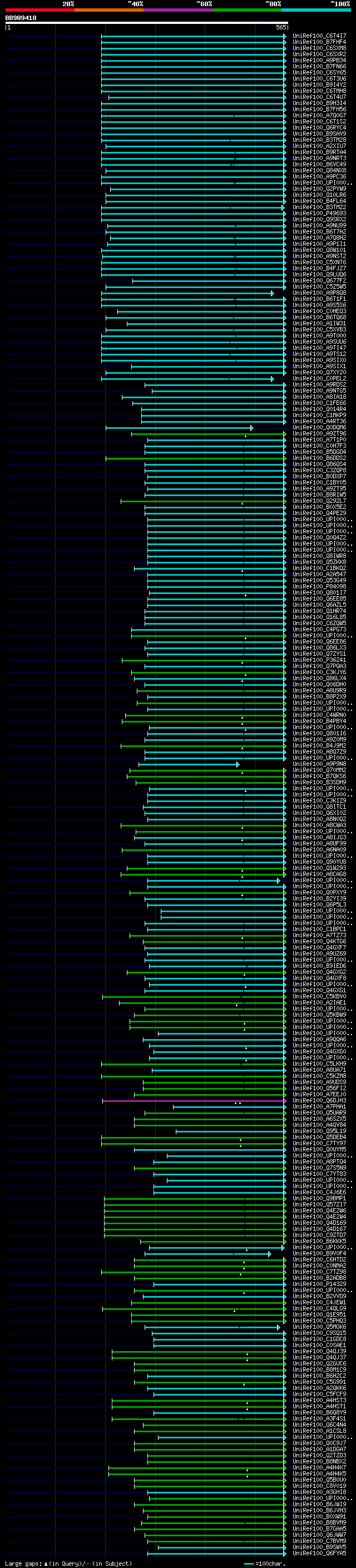This screenshot has width=356, height=1568.
Task: Select label UniRef100_Q8IWR8
Action: [319, 556]
